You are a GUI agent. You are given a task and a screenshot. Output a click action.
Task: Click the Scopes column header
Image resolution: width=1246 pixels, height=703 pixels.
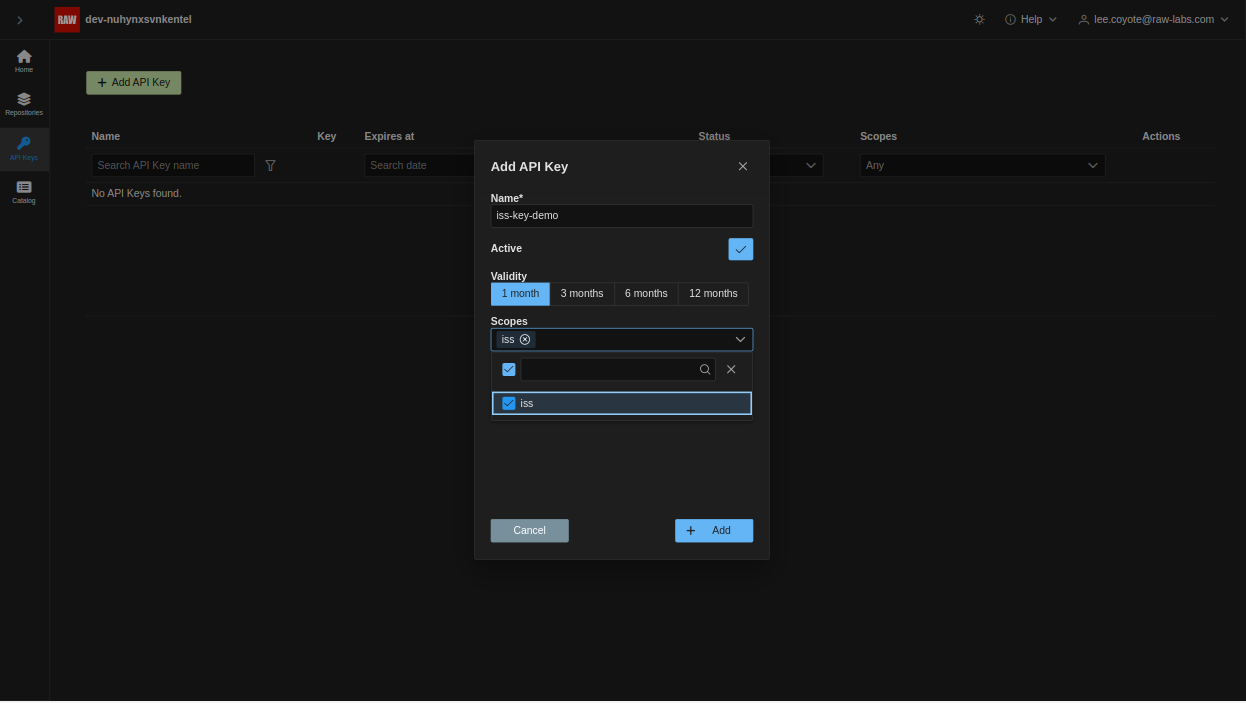[x=878, y=136]
